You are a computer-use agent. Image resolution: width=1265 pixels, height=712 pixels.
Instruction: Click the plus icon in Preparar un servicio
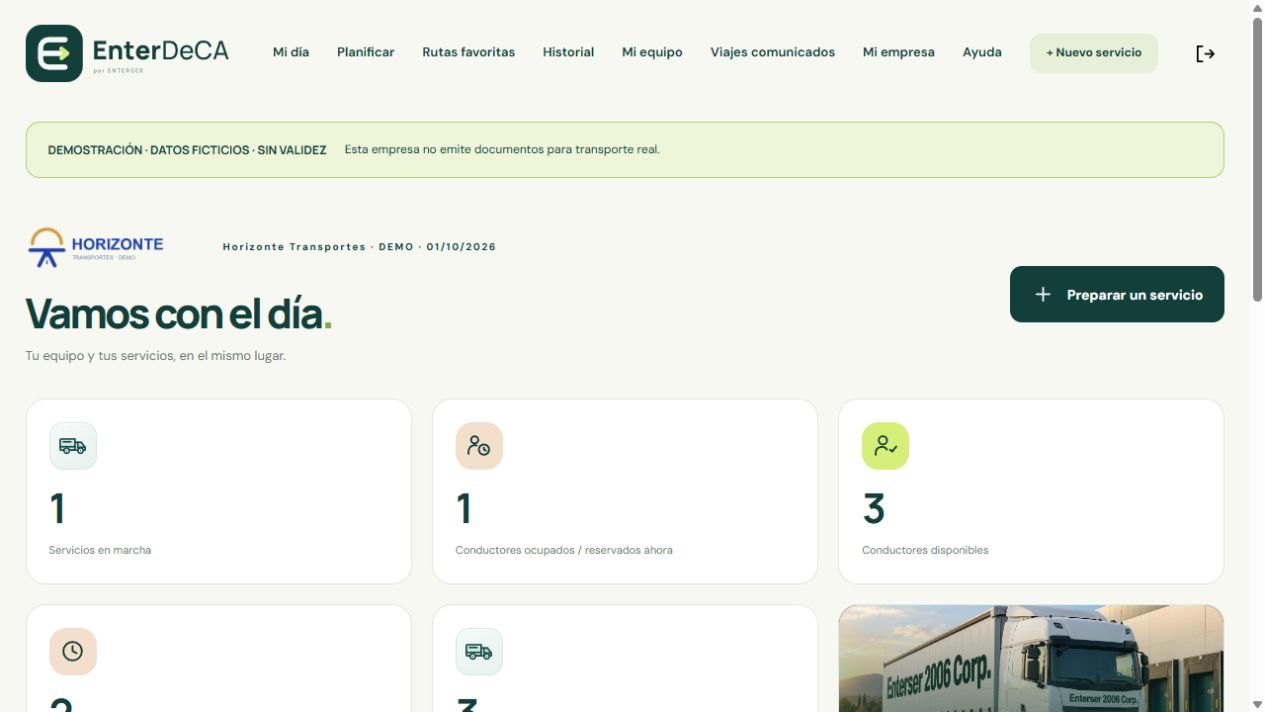click(x=1043, y=294)
